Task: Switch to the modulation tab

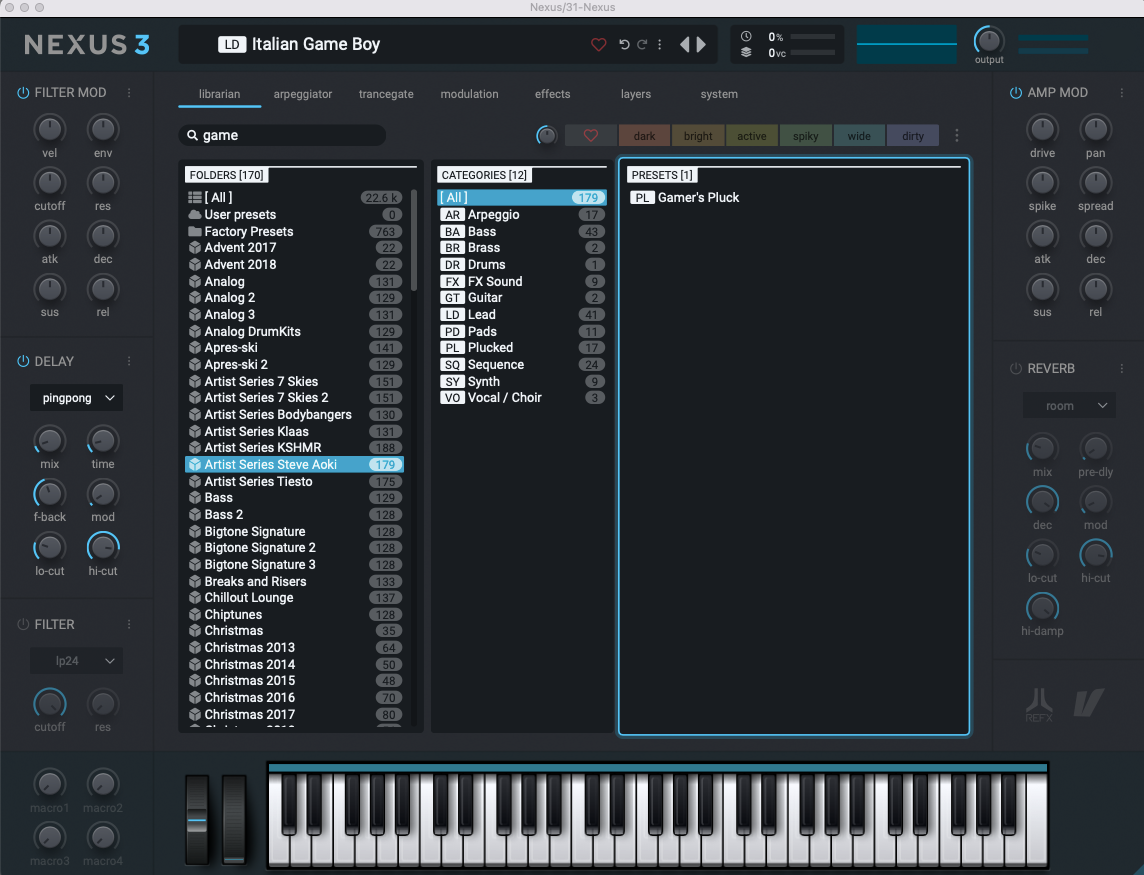Action: (x=469, y=94)
